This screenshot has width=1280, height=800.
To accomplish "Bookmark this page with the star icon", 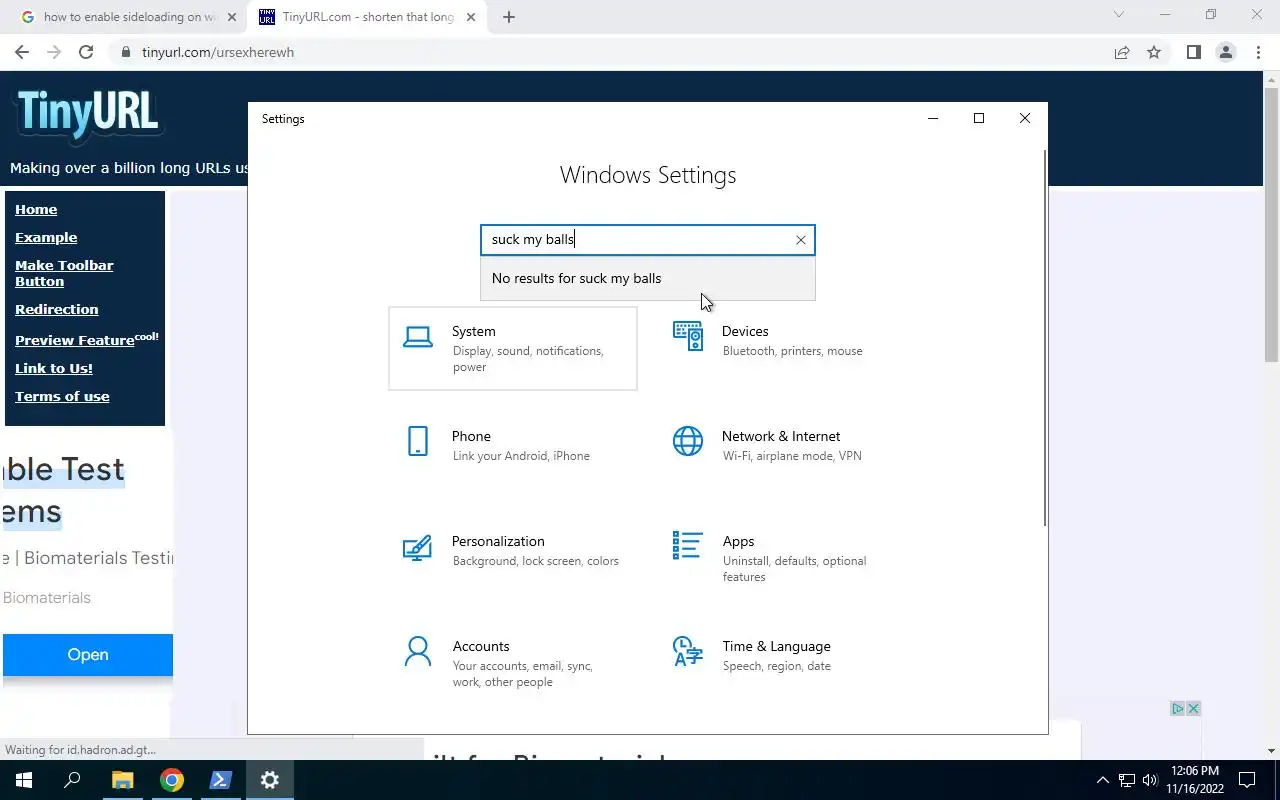I will 1154,52.
